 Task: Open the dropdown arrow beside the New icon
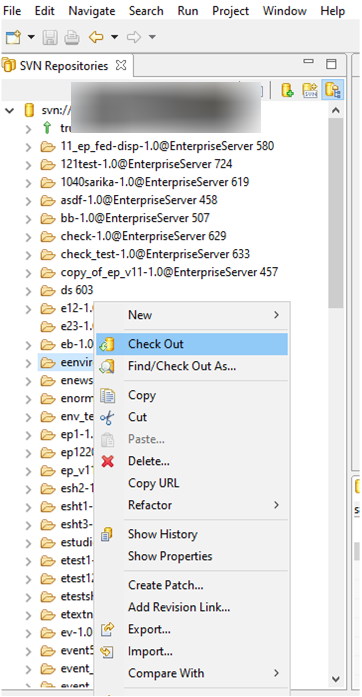click(31, 37)
